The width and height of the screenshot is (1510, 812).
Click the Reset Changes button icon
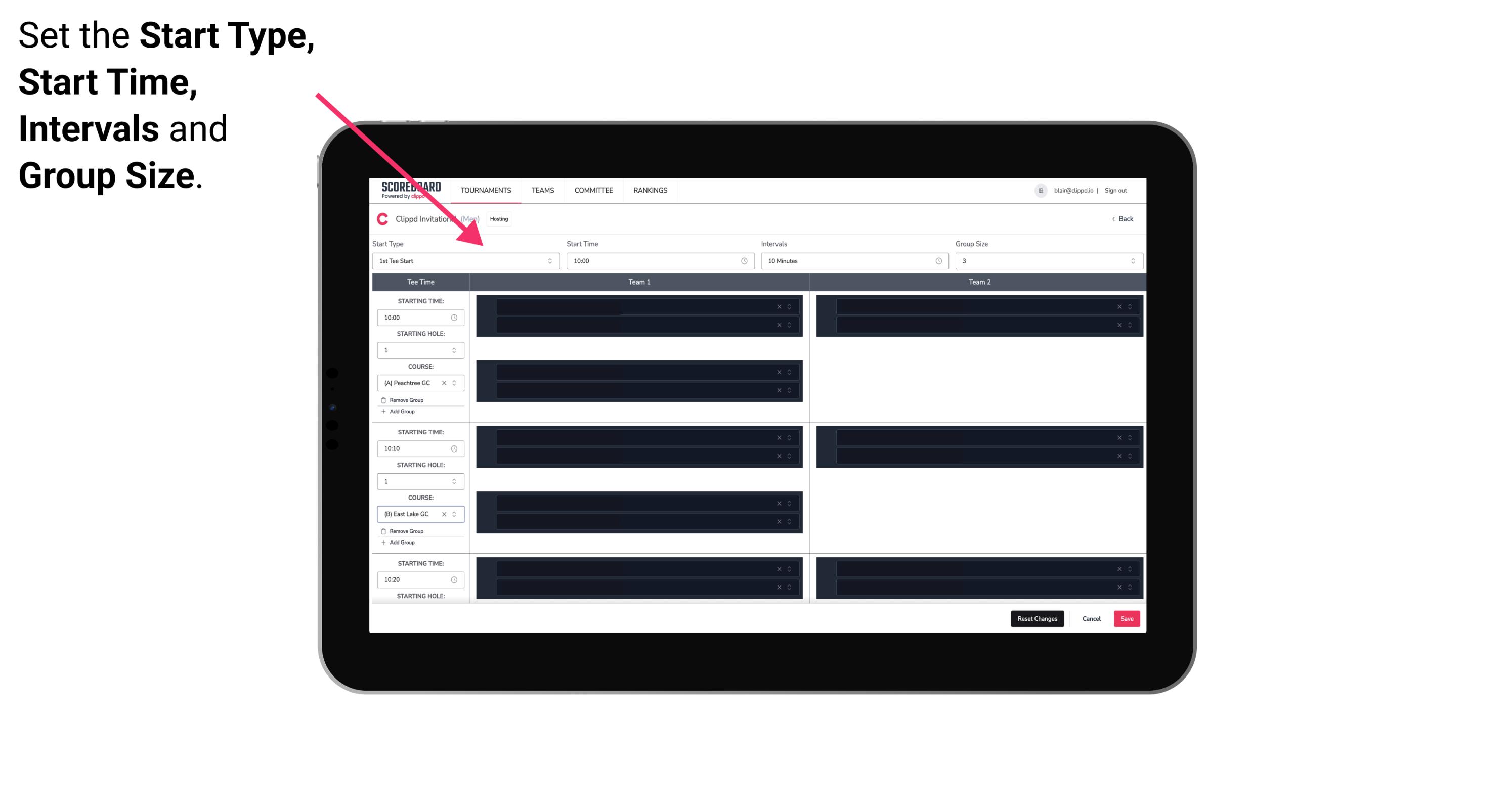1037,618
